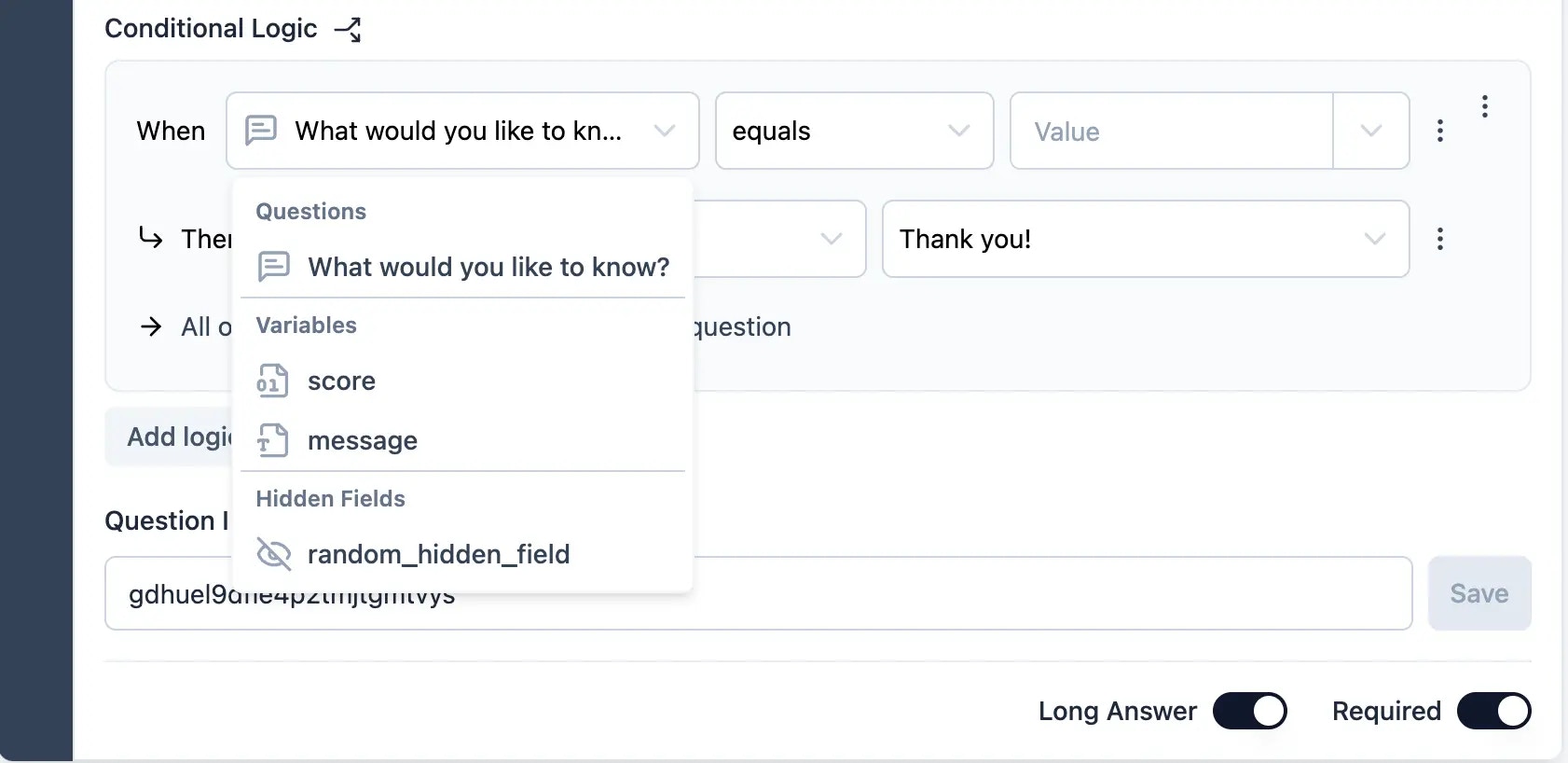
Task: Click the message text variable icon
Action: (x=272, y=440)
